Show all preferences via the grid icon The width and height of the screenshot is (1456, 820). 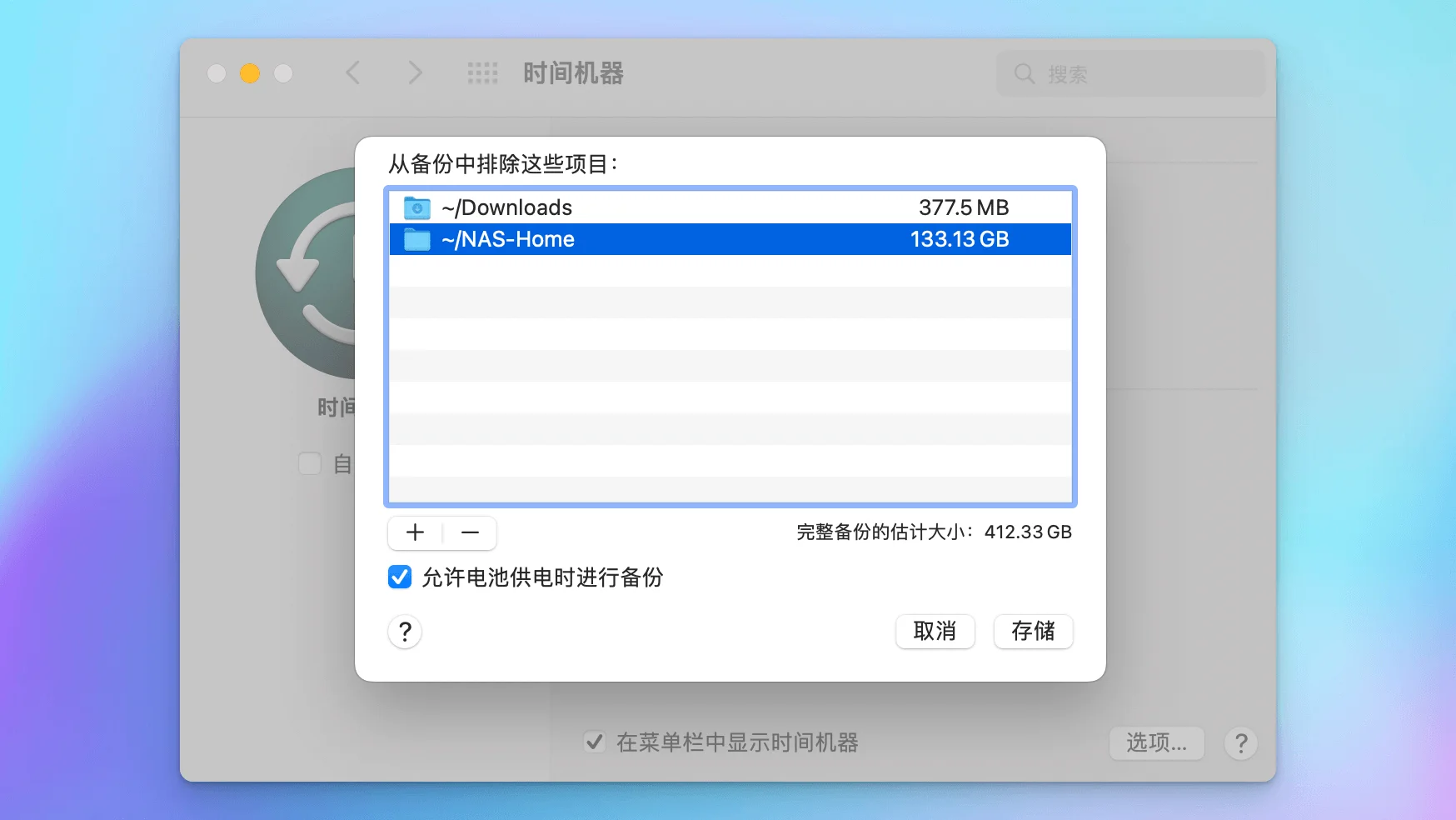pos(482,73)
